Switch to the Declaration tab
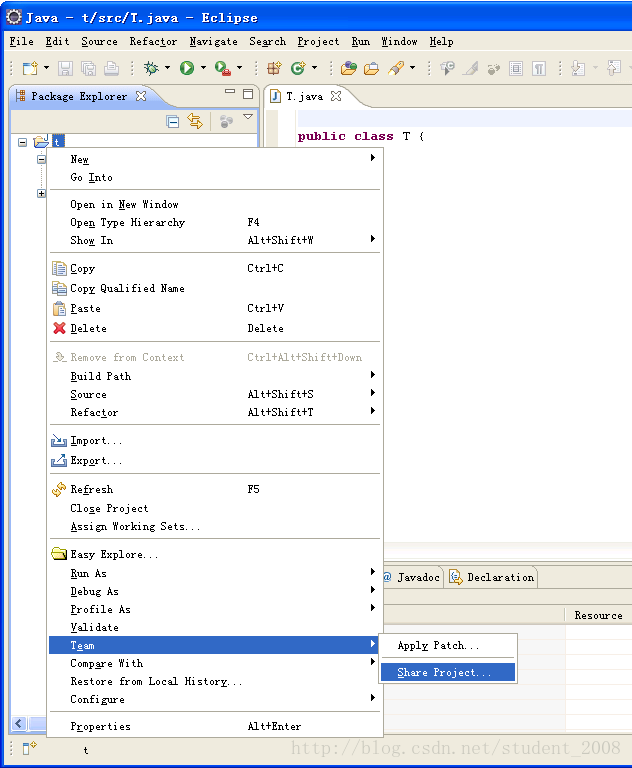The image size is (632, 768). coord(492,577)
